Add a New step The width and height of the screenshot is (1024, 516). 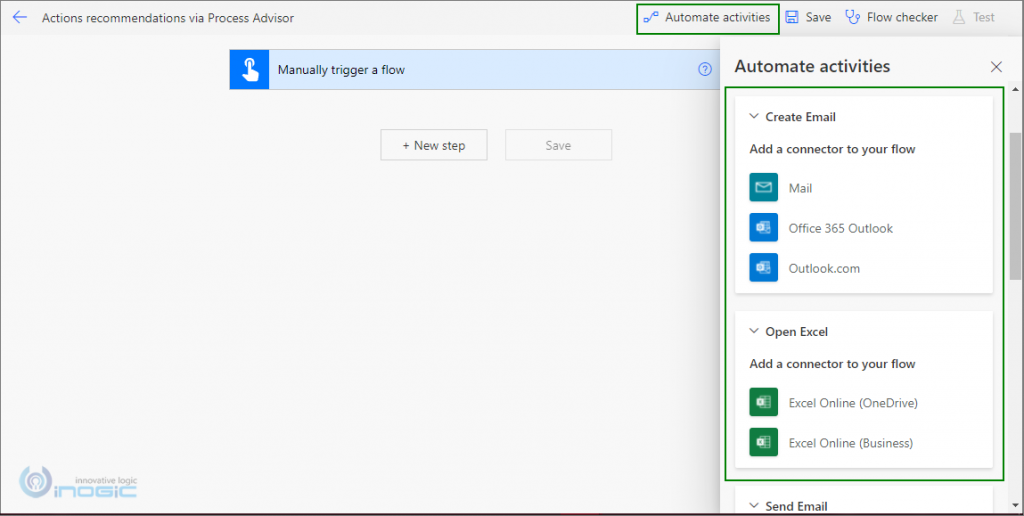click(433, 145)
